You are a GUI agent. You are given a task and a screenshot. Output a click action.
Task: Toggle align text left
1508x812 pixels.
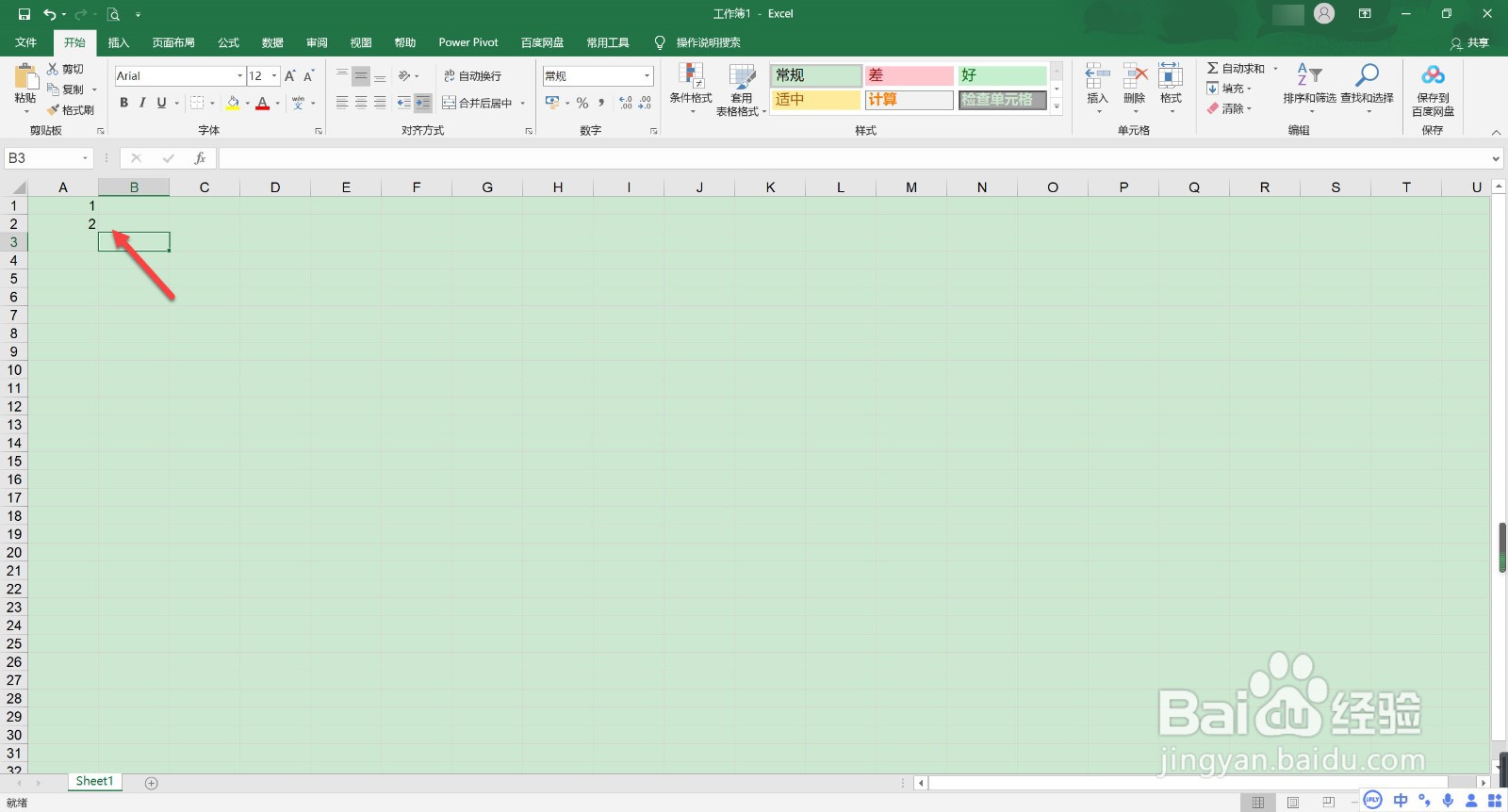[342, 103]
